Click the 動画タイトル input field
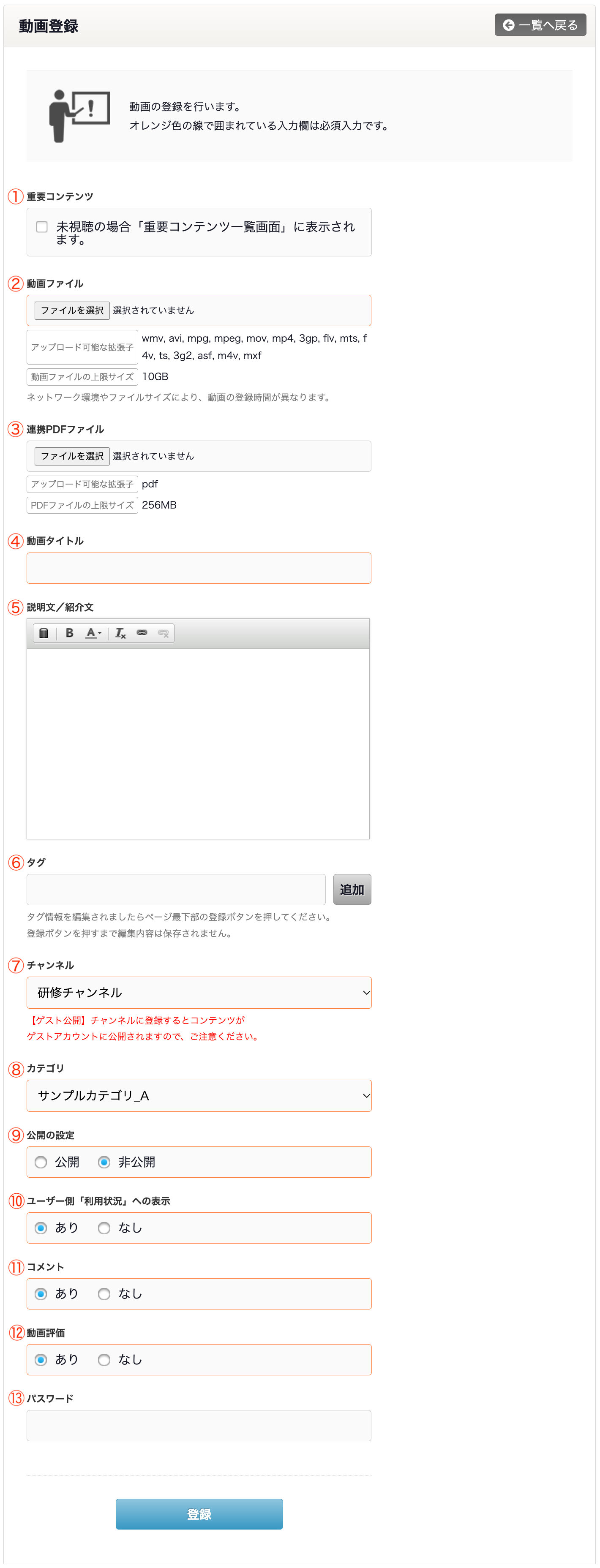 pyautogui.click(x=199, y=568)
